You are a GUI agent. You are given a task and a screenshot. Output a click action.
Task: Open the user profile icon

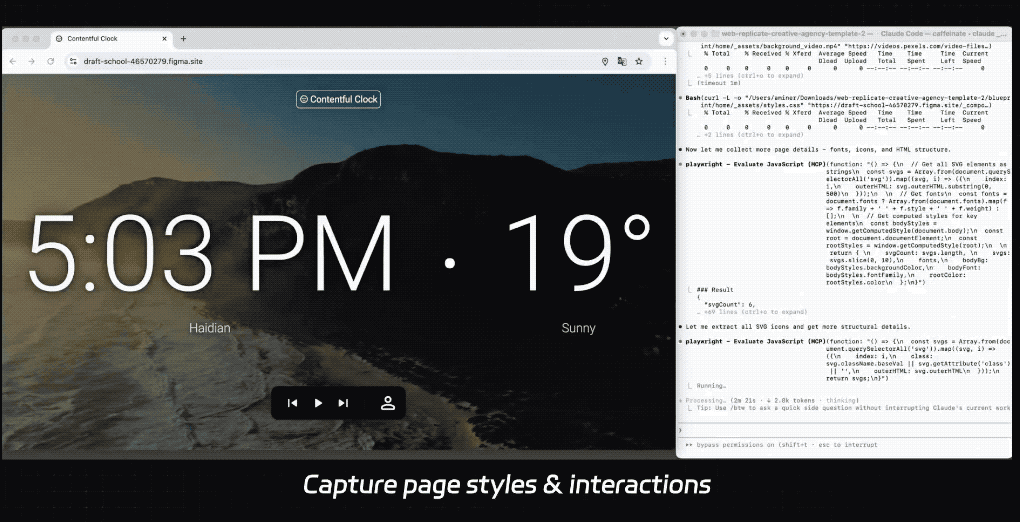click(387, 403)
